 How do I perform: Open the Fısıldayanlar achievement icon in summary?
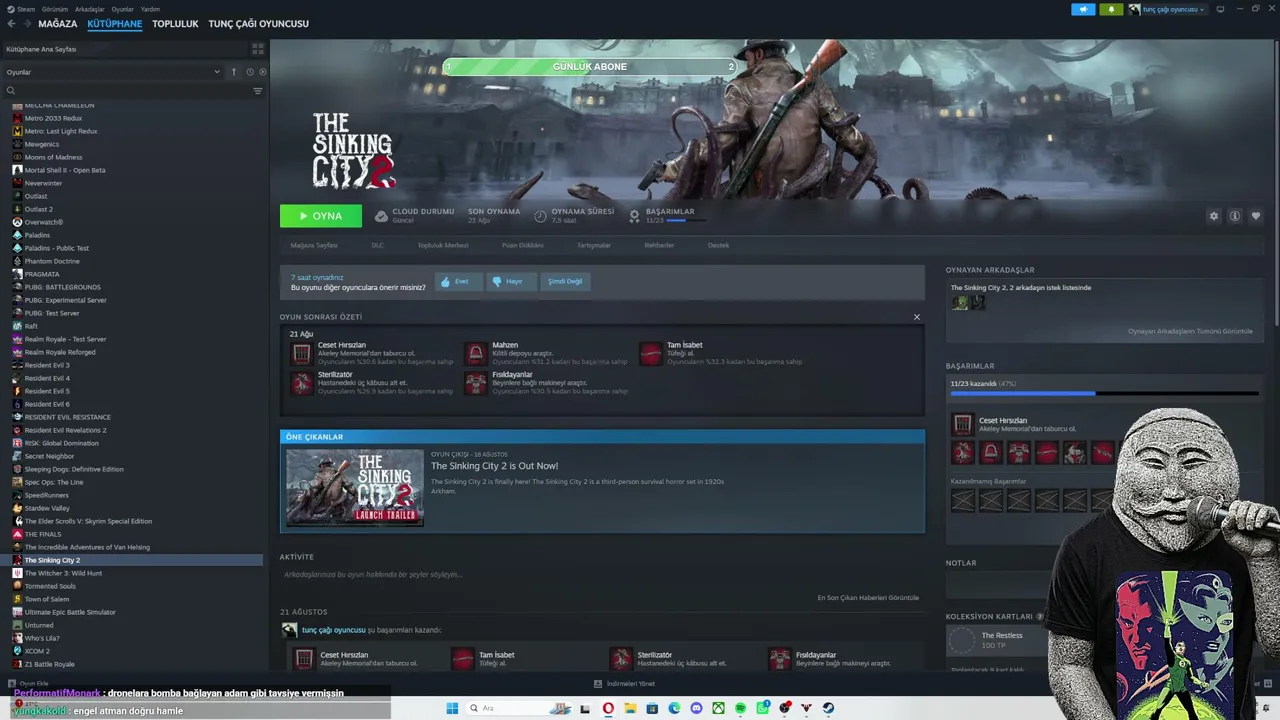pyautogui.click(x=476, y=383)
